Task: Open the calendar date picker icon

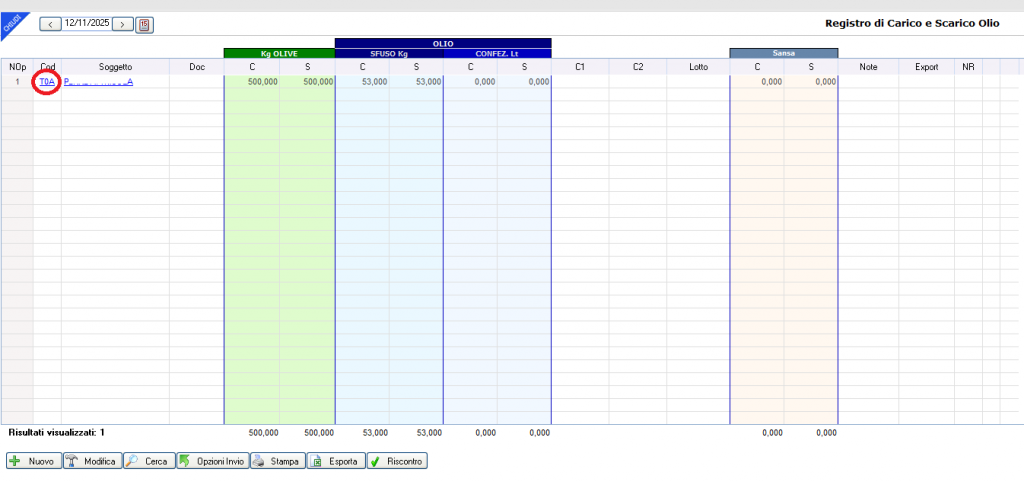Action: coord(144,25)
